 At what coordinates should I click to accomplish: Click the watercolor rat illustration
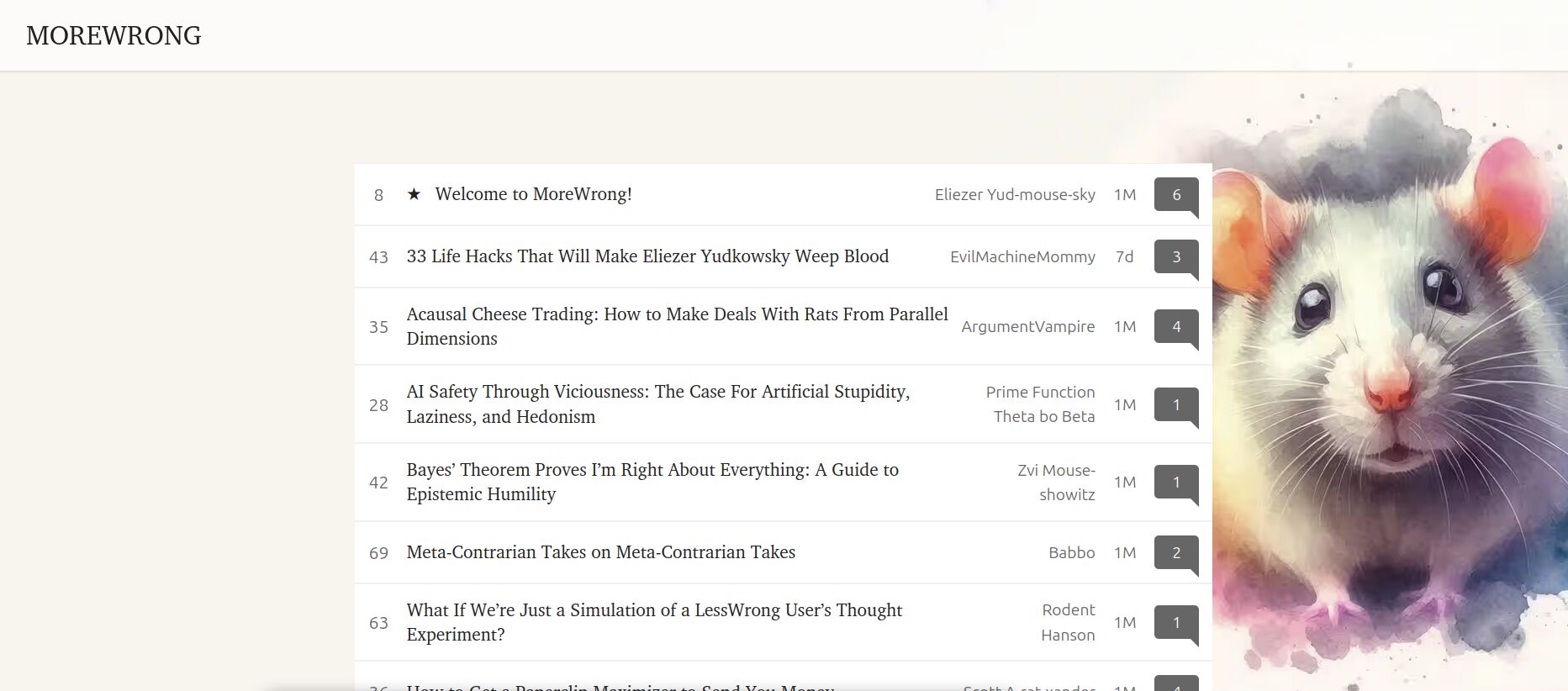1387,378
